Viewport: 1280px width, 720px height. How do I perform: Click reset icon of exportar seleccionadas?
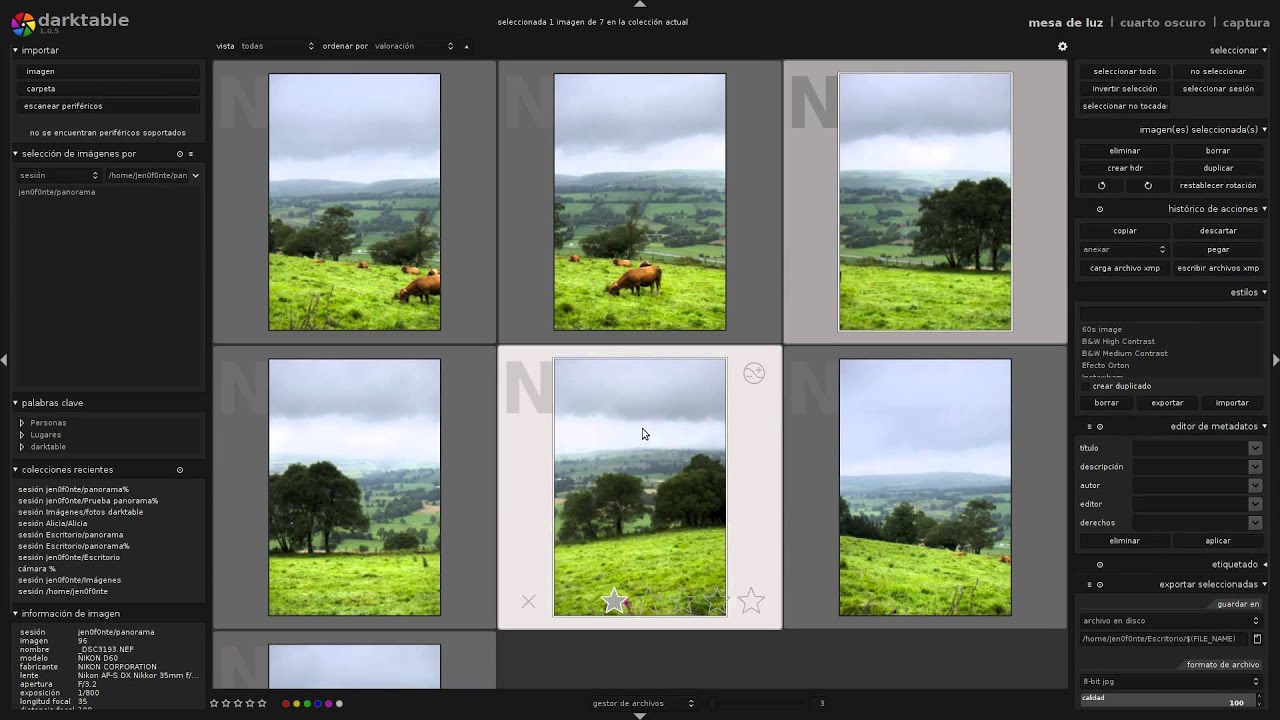pyautogui.click(x=1100, y=585)
